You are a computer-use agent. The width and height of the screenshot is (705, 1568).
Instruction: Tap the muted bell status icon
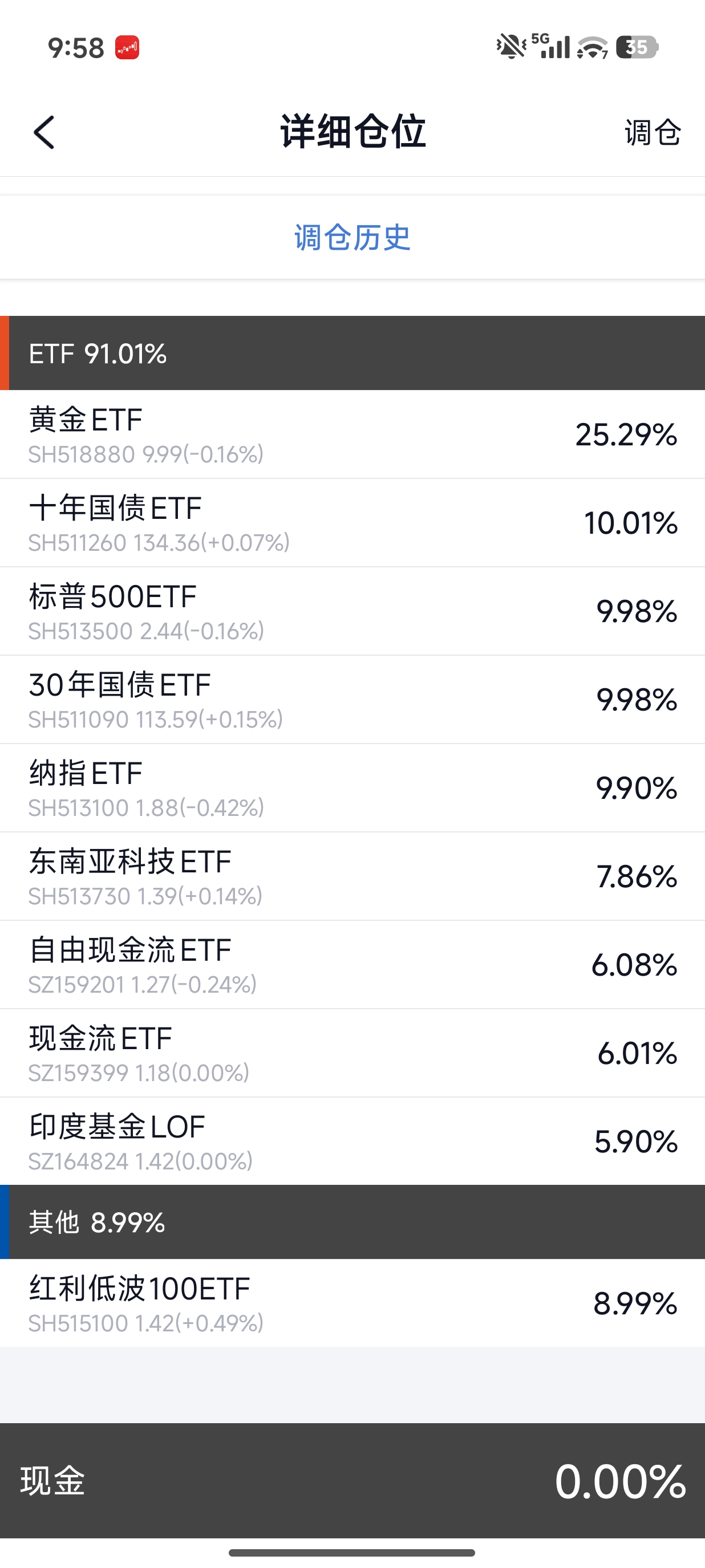point(511,46)
